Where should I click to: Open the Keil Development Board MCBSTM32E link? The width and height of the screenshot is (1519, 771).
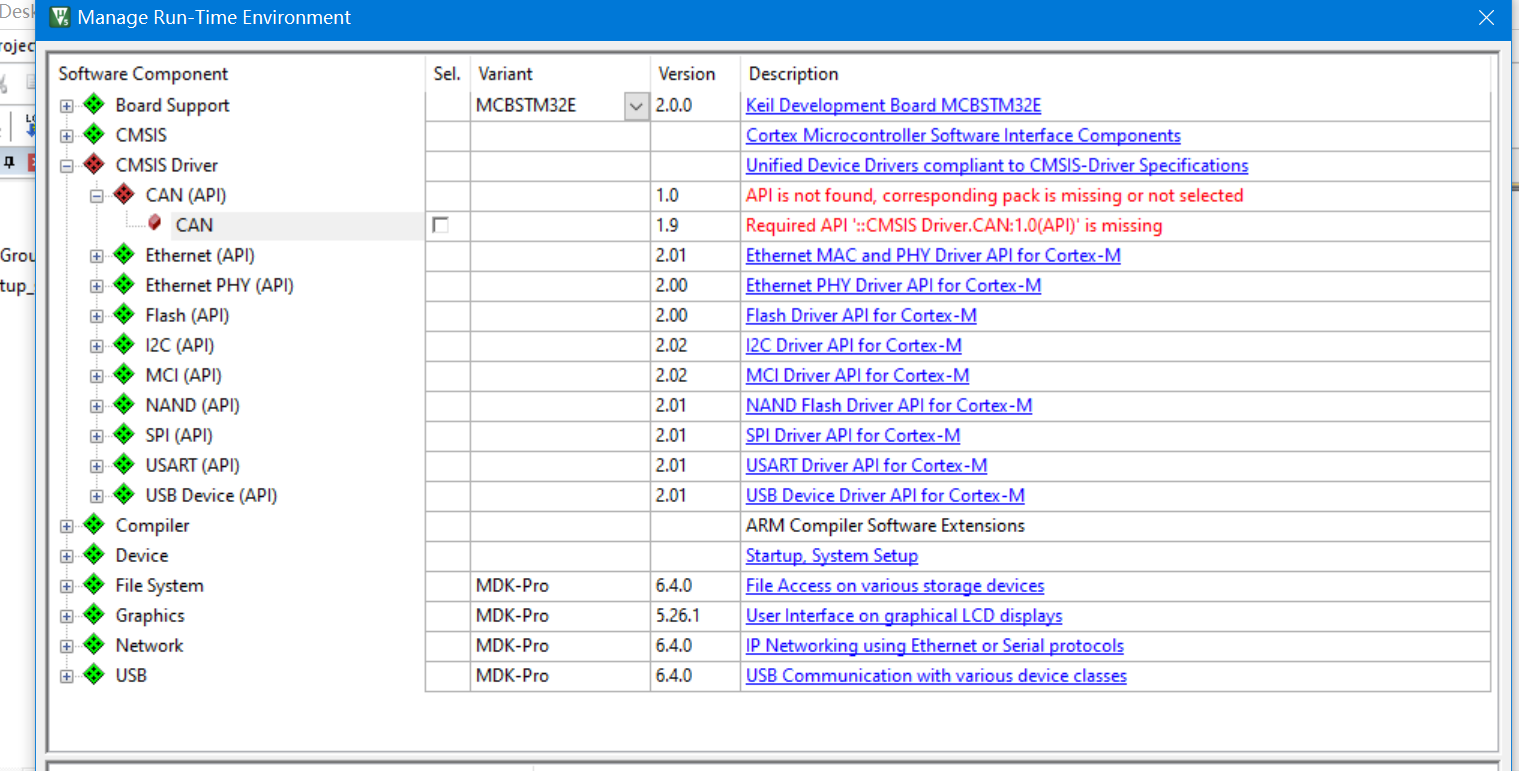click(x=893, y=106)
